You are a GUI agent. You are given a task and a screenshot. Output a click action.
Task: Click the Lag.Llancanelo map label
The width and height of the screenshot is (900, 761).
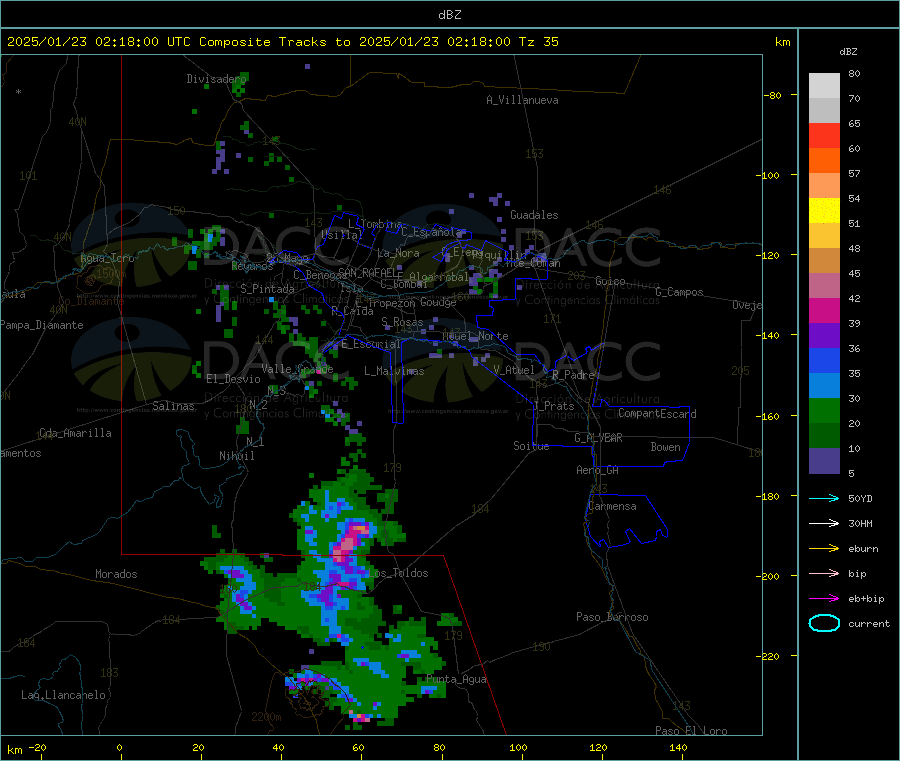63,695
